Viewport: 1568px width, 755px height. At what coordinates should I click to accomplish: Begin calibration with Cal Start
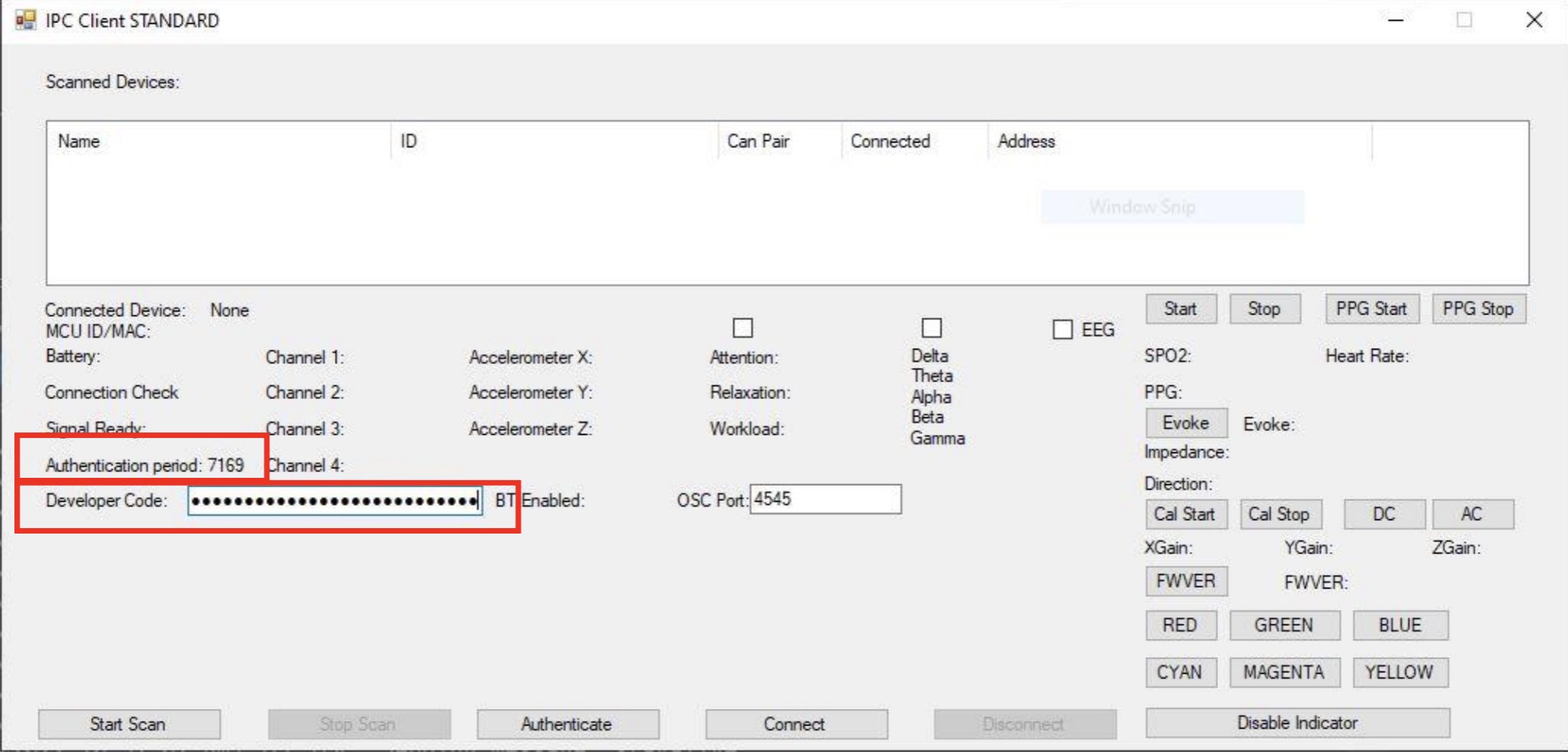(x=1186, y=514)
